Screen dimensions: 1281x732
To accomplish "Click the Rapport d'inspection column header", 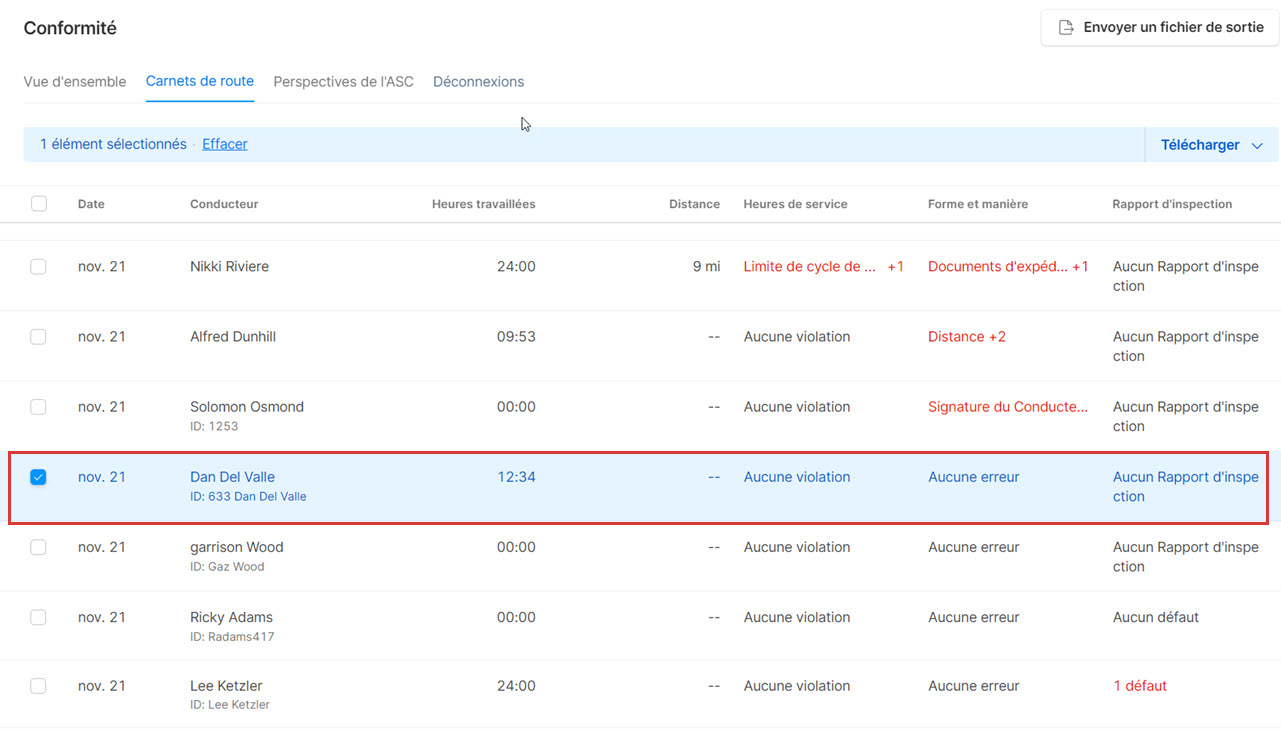I will 1172,204.
